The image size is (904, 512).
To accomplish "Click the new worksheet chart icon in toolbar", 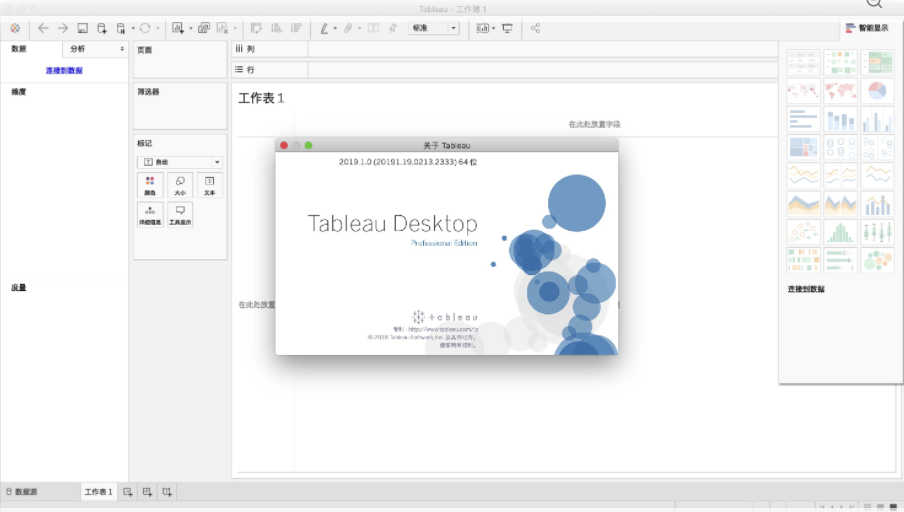I will pyautogui.click(x=178, y=28).
